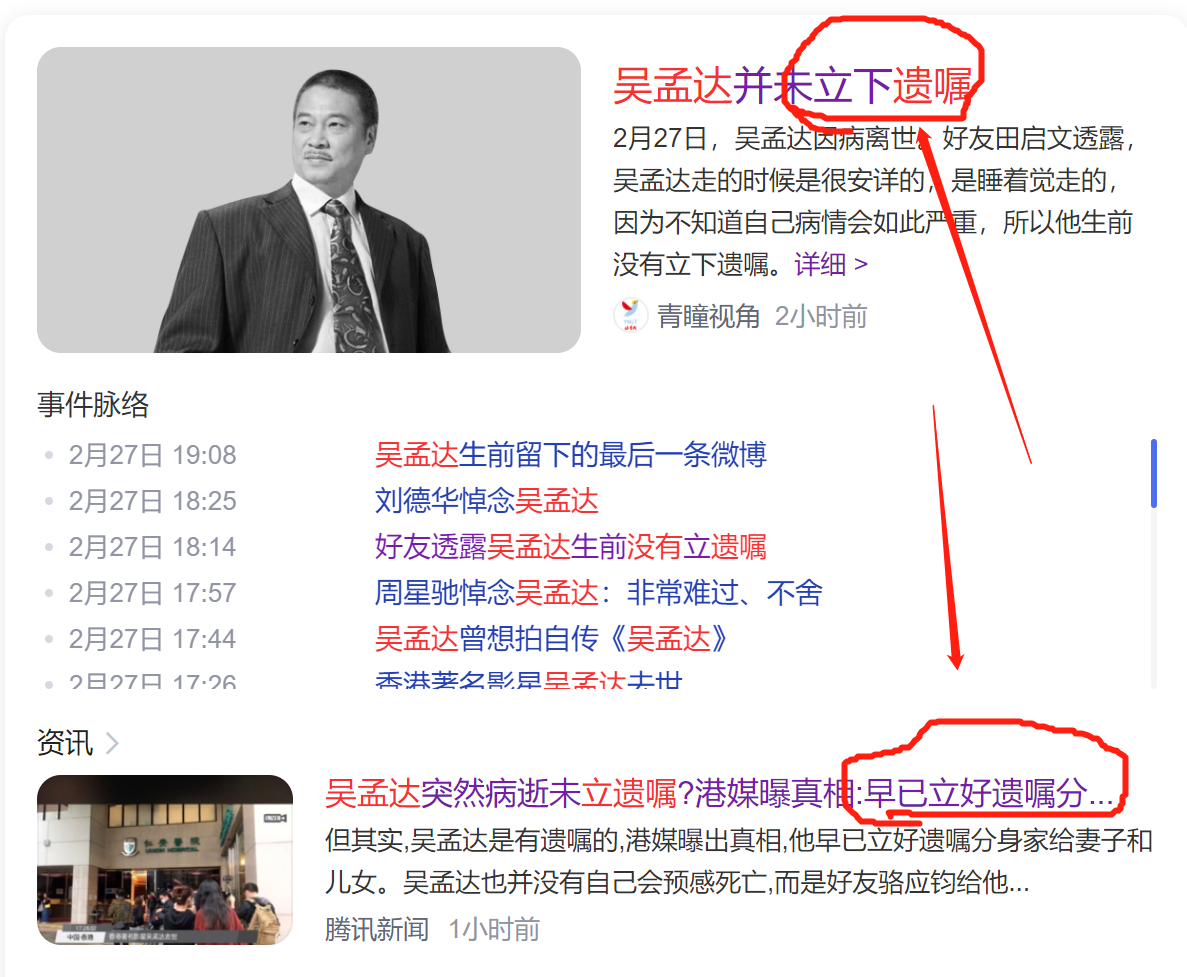Click the 青瞳视角 source avatar icon
Screen dimensions: 1187x977
[x=630, y=316]
